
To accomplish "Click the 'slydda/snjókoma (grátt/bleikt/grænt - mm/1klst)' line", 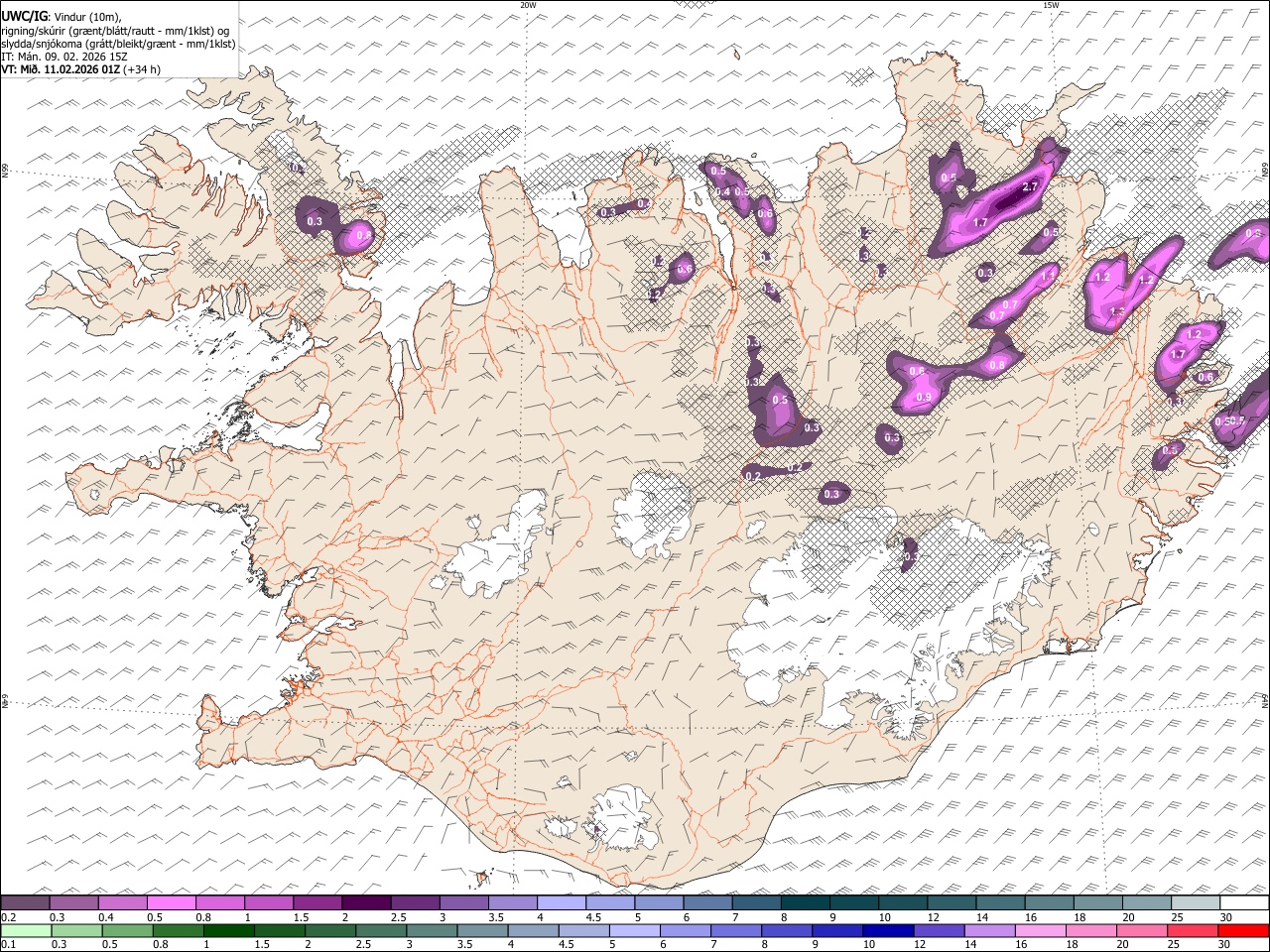I will pos(118,44).
